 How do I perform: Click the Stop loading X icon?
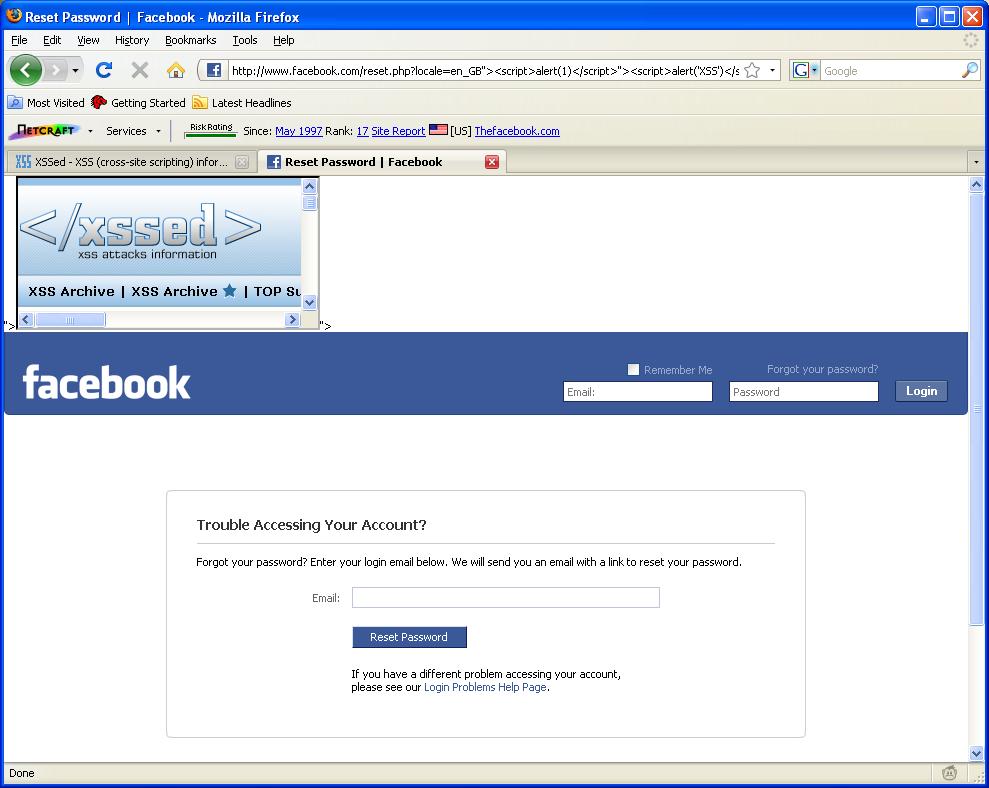[x=139, y=70]
